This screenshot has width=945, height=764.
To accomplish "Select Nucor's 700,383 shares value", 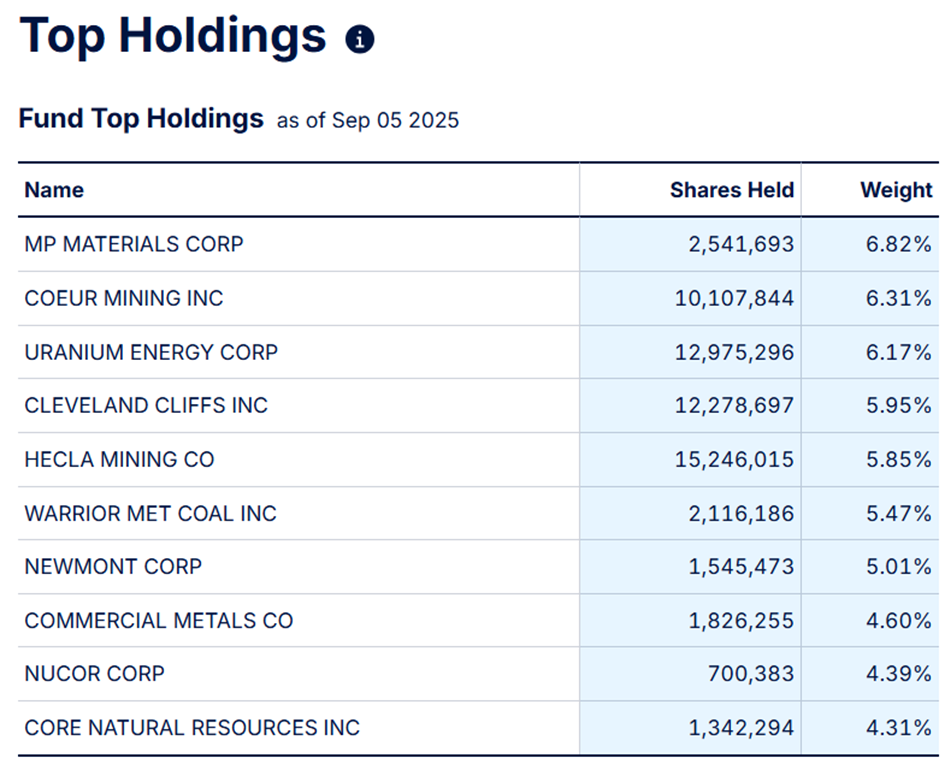I will coord(751,674).
